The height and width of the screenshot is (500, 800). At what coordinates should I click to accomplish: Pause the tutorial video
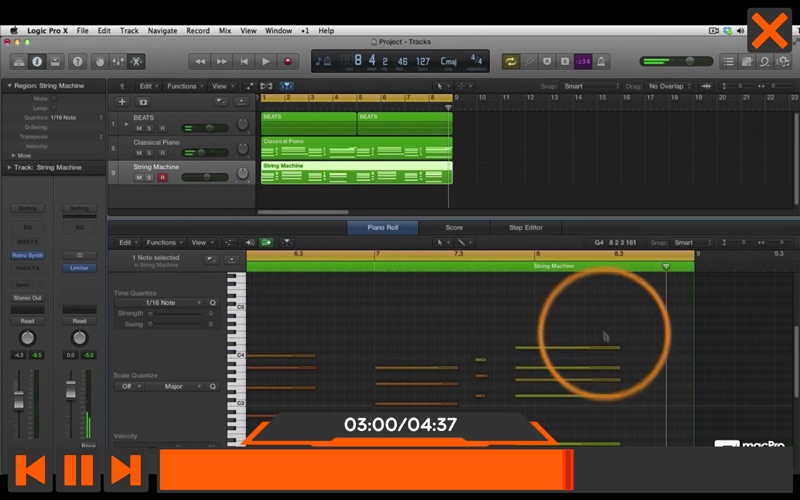pos(79,470)
